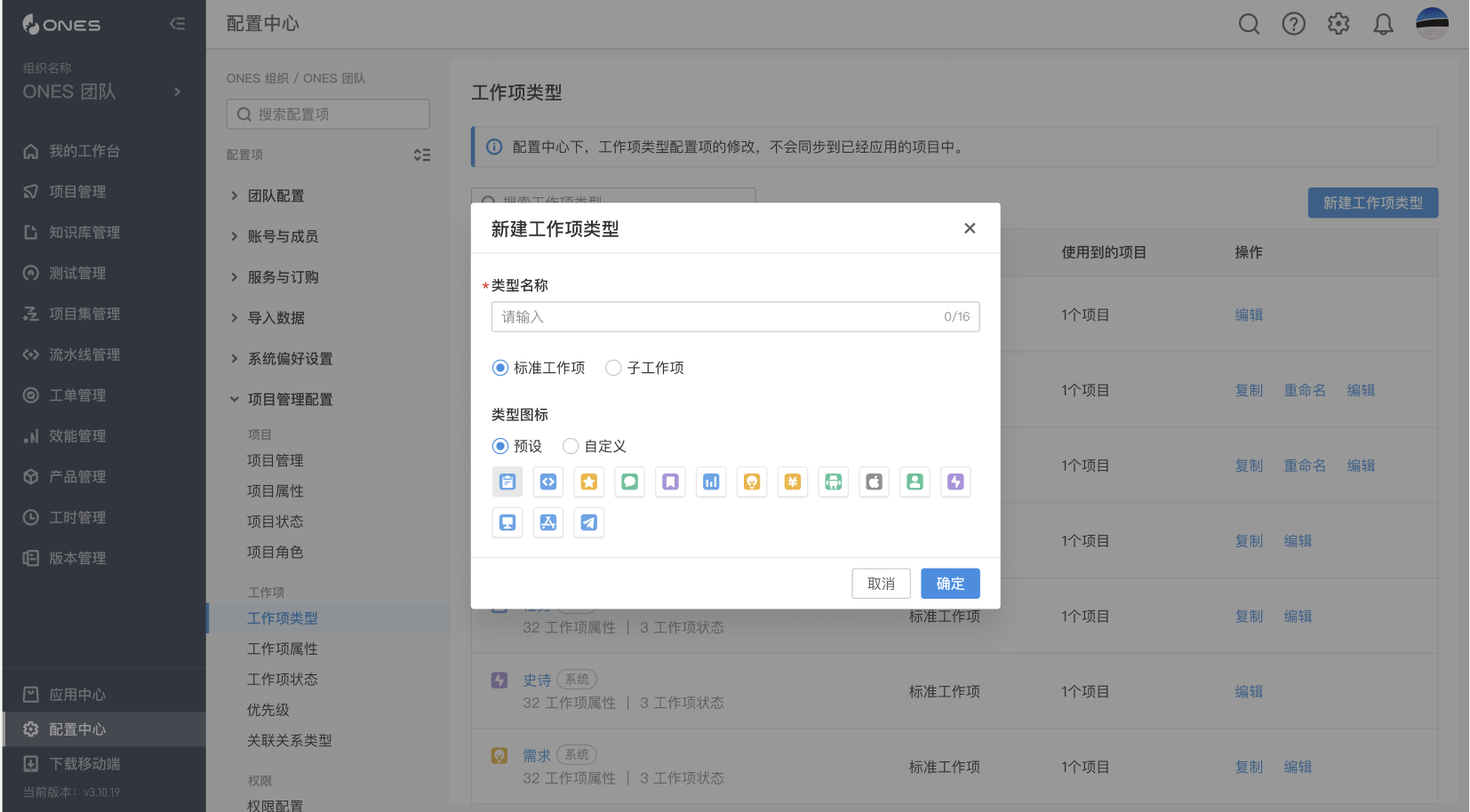The width and height of the screenshot is (1470, 812).
Task: Collapse the ONES left sidebar
Action: coord(178,24)
